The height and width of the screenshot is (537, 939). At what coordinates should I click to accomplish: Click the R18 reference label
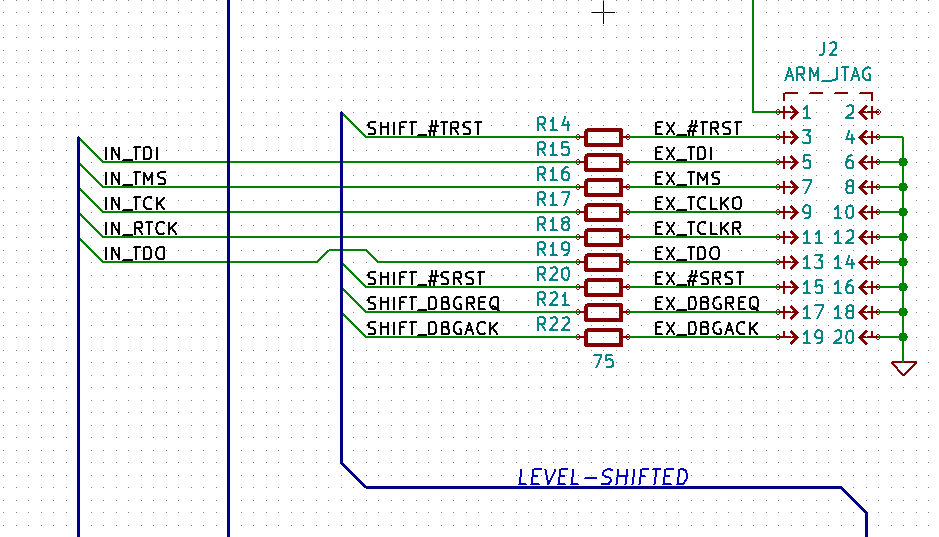click(553, 224)
